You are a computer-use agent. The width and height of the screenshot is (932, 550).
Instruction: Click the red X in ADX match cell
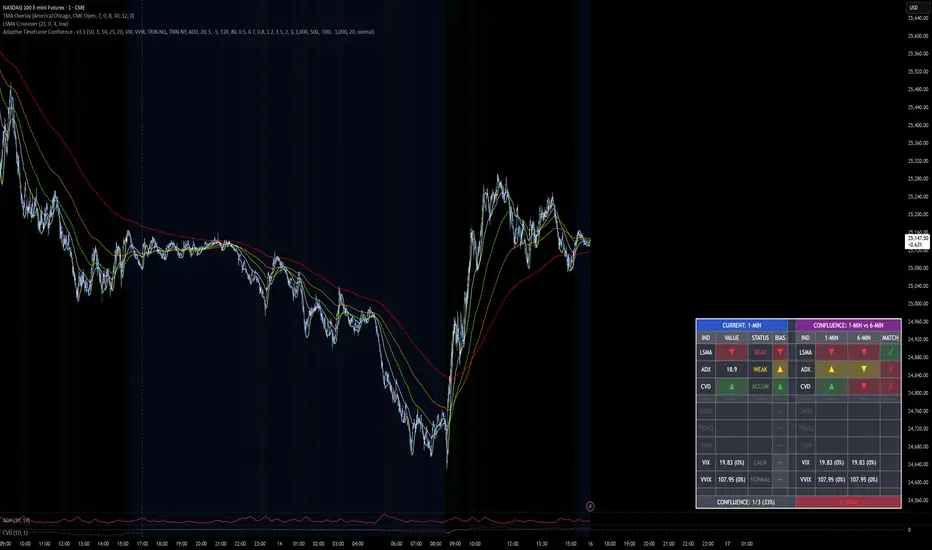(x=890, y=370)
